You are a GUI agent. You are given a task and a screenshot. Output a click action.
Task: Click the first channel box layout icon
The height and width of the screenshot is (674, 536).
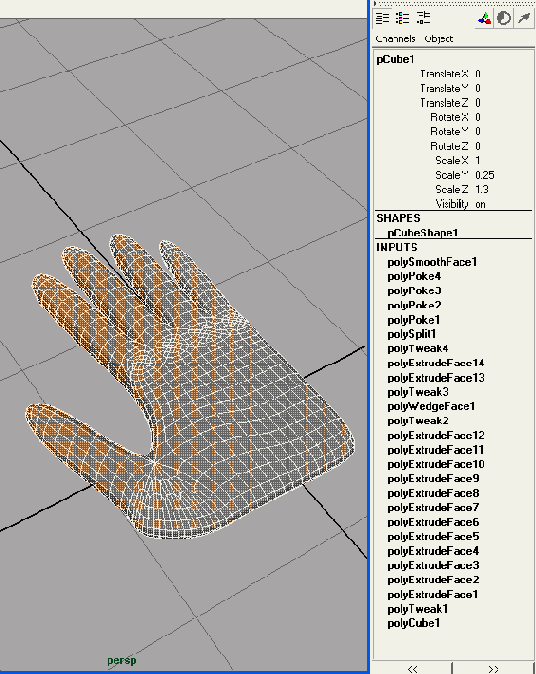(382, 18)
